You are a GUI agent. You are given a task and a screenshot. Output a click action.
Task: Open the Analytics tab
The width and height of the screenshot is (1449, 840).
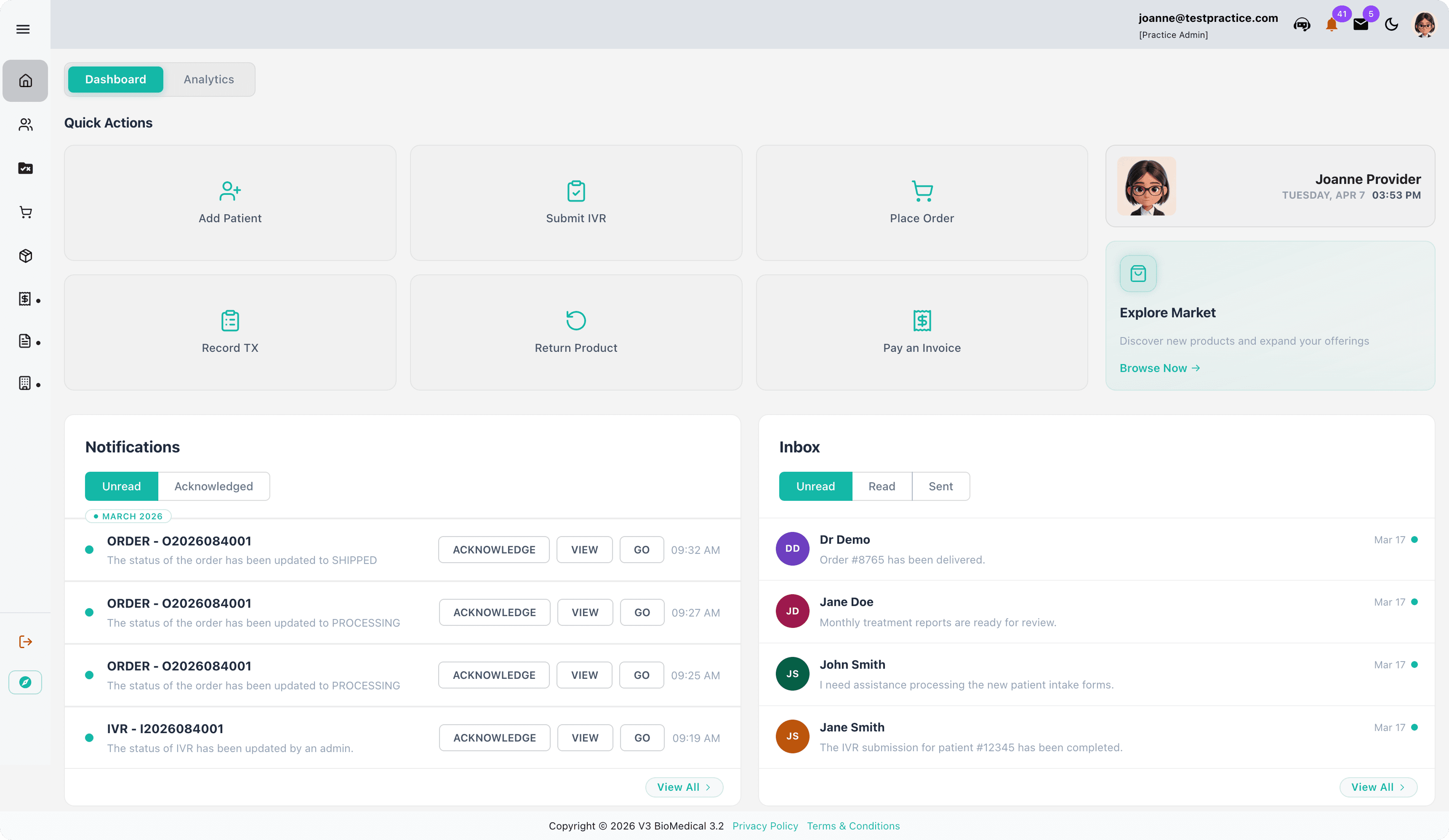click(x=208, y=80)
